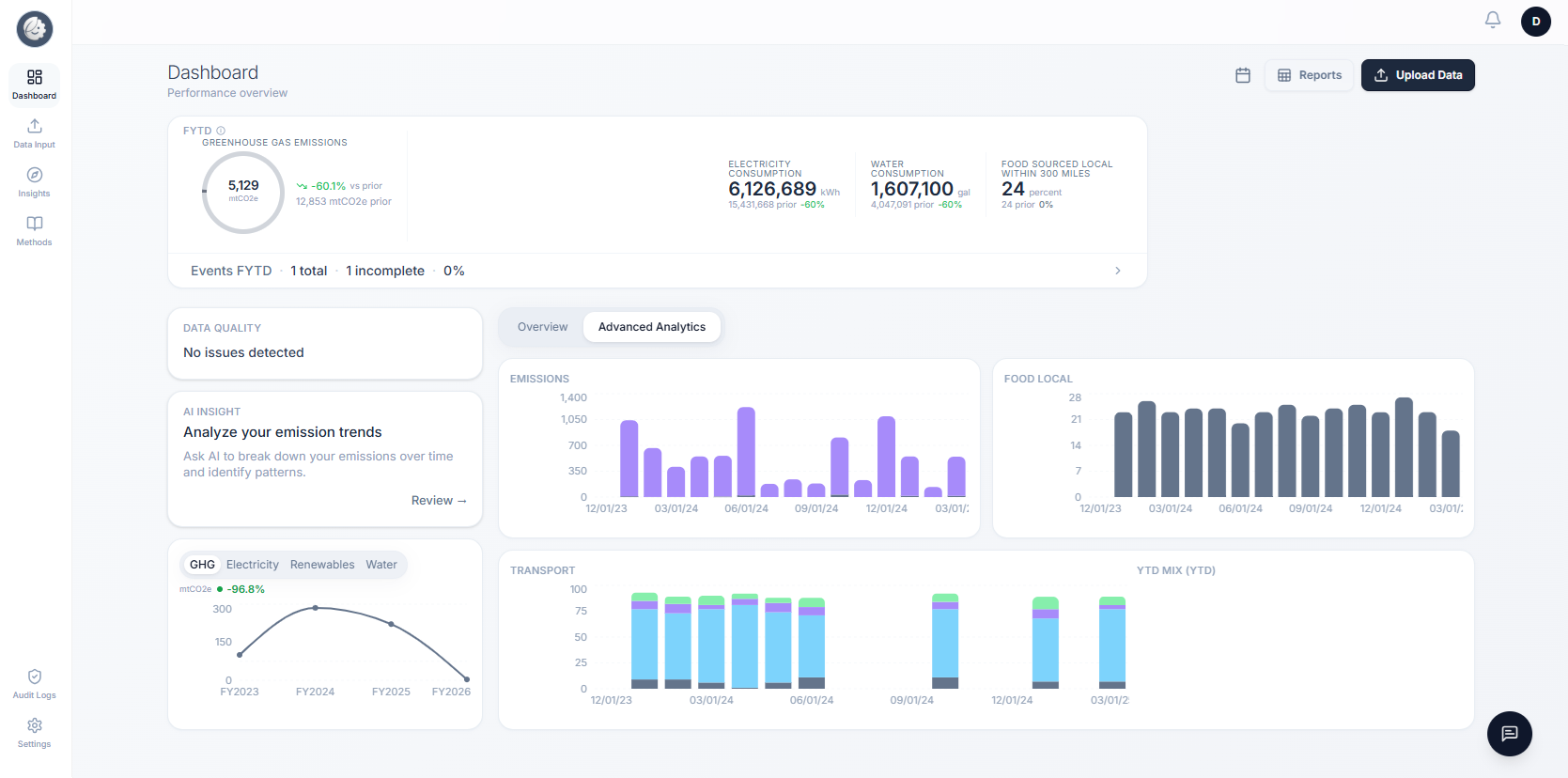The width and height of the screenshot is (1568, 778).
Task: Click the Review link in AI Insight
Action: tap(439, 501)
